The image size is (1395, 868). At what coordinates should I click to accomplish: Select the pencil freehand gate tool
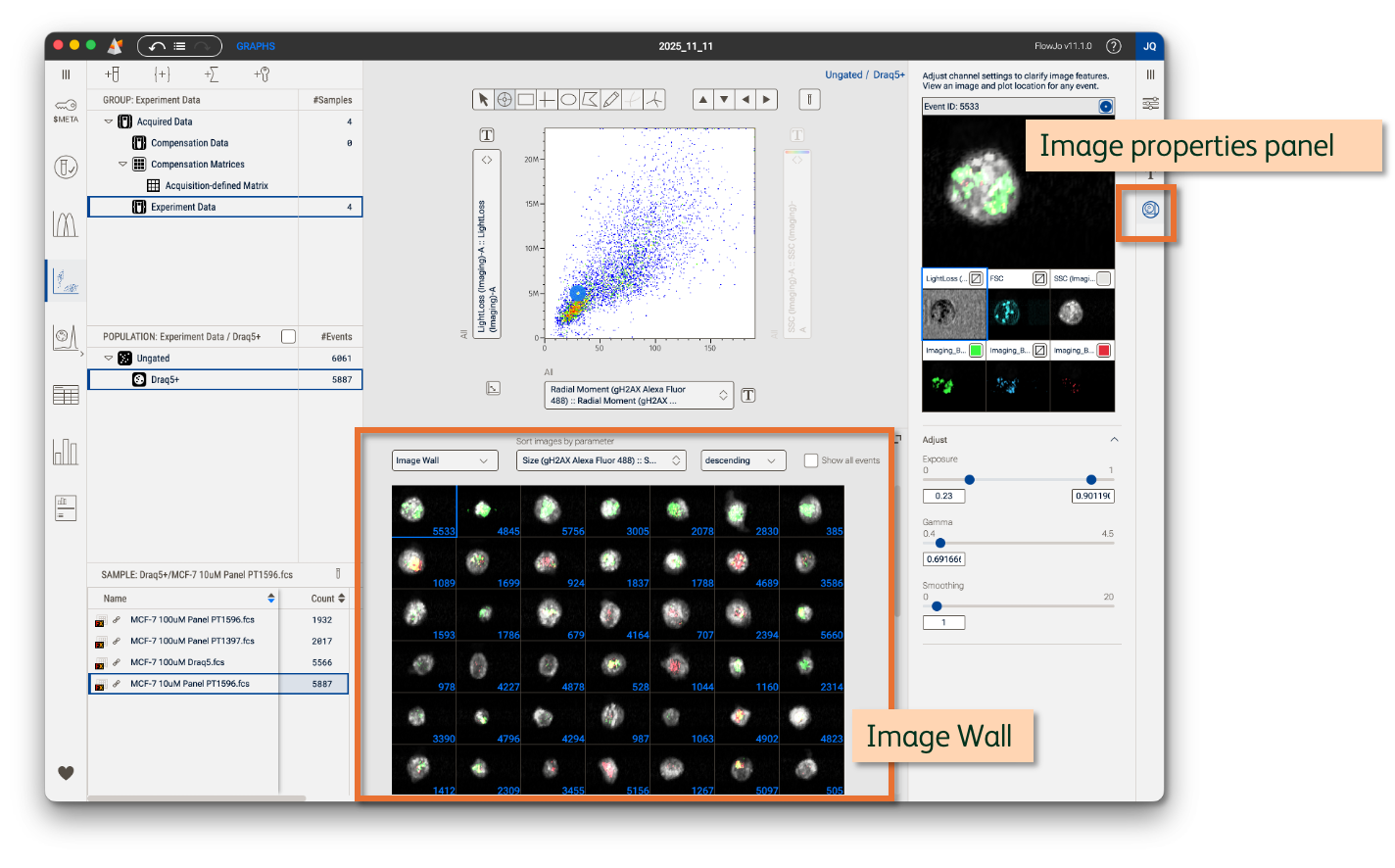[x=611, y=99]
